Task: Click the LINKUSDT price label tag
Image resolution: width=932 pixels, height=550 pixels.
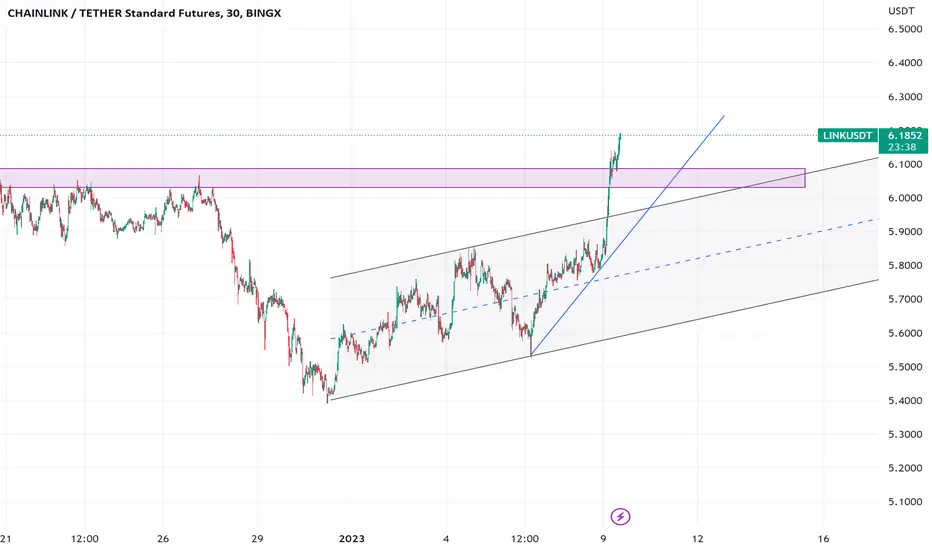Action: pos(847,136)
